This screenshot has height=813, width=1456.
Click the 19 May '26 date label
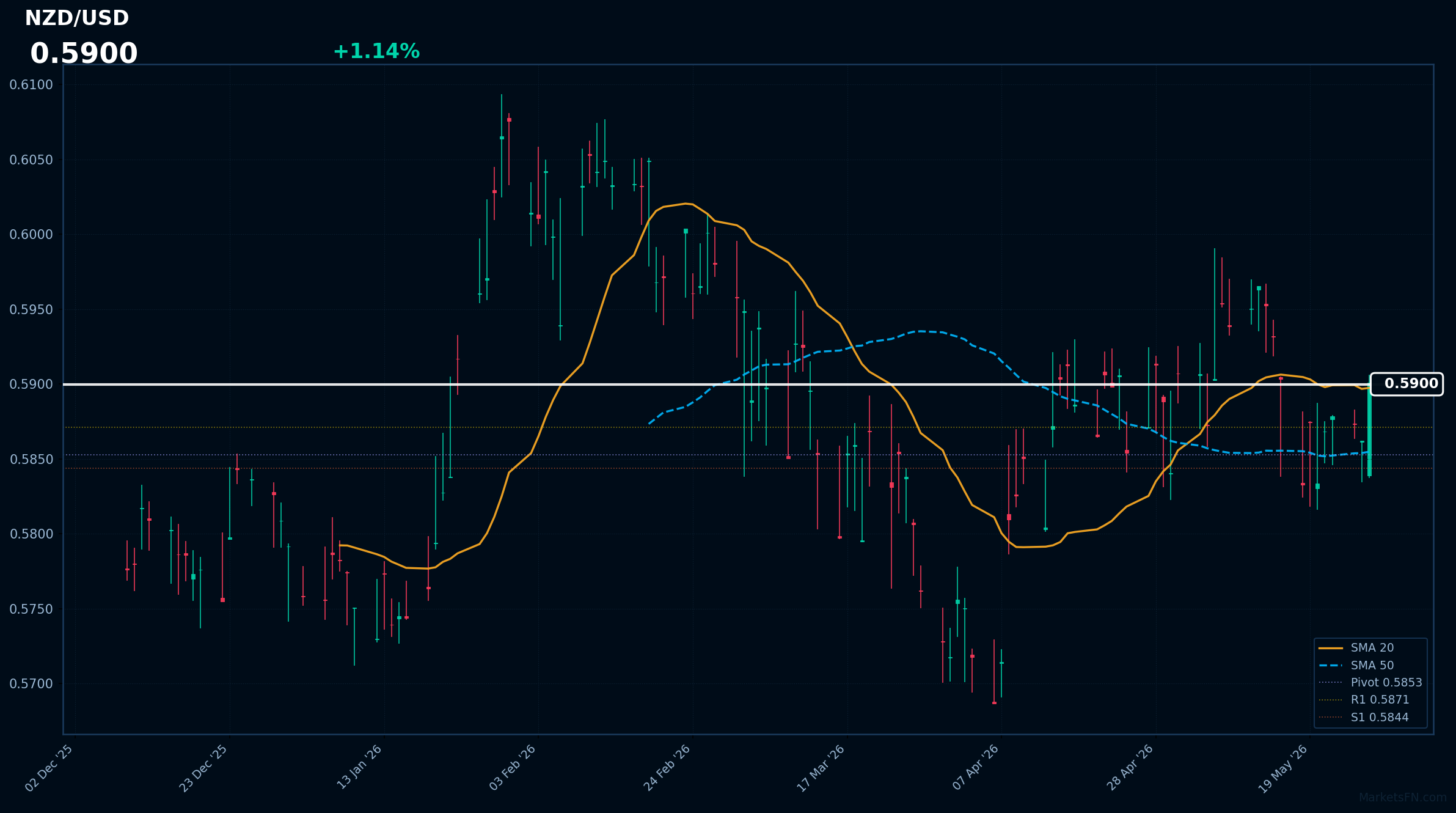tap(1284, 768)
